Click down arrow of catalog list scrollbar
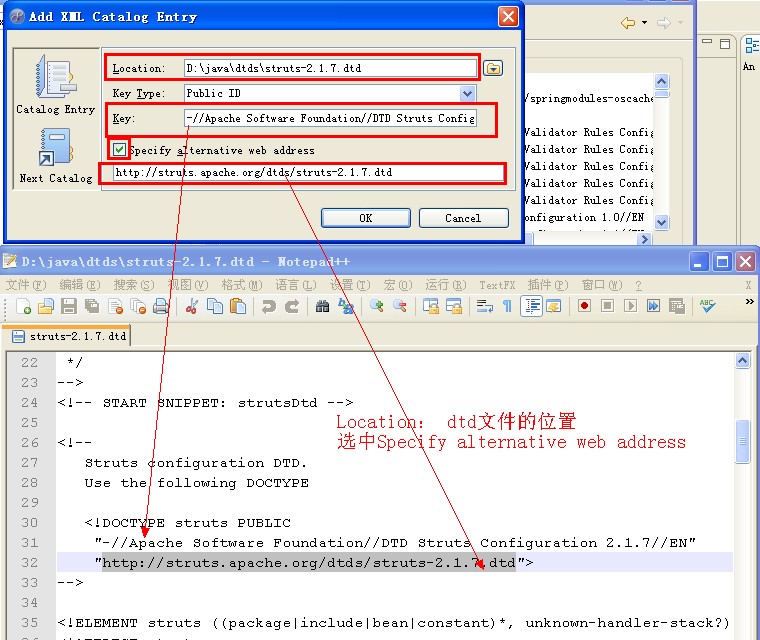This screenshot has height=640, width=760. (662, 222)
